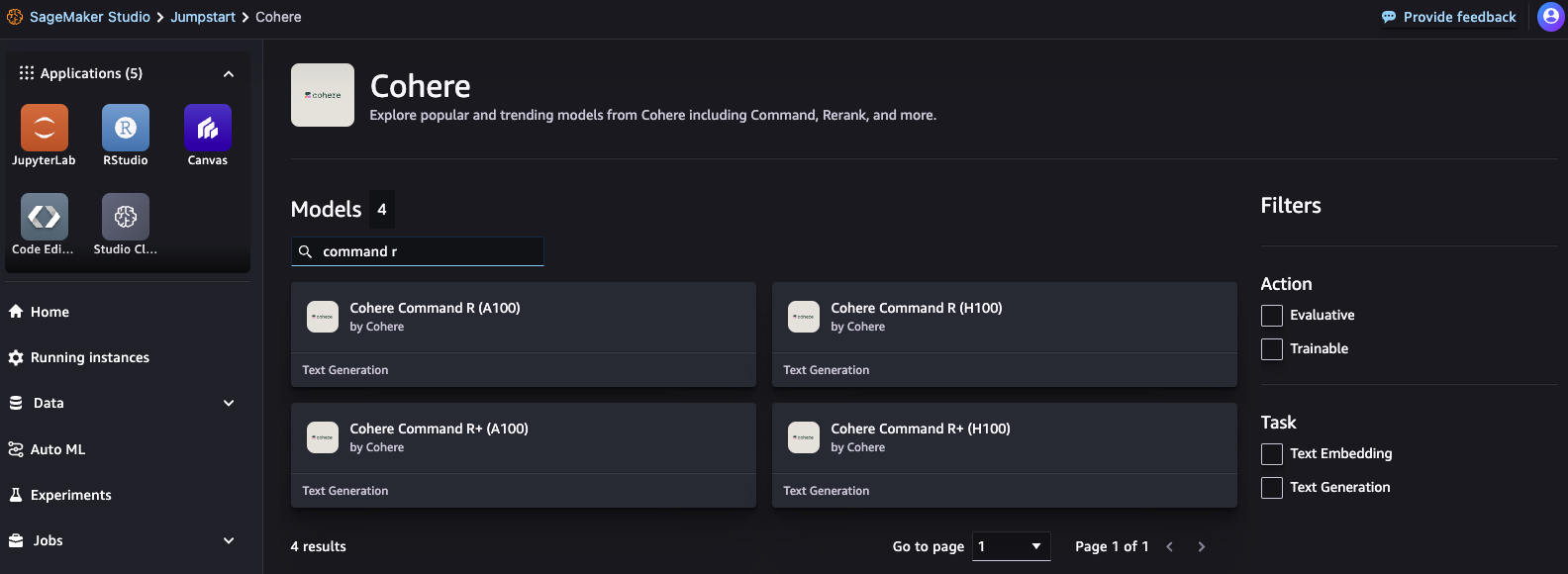Image resolution: width=1568 pixels, height=574 pixels.
Task: Click the 'Page 1 of 1' text
Action: (x=1112, y=546)
